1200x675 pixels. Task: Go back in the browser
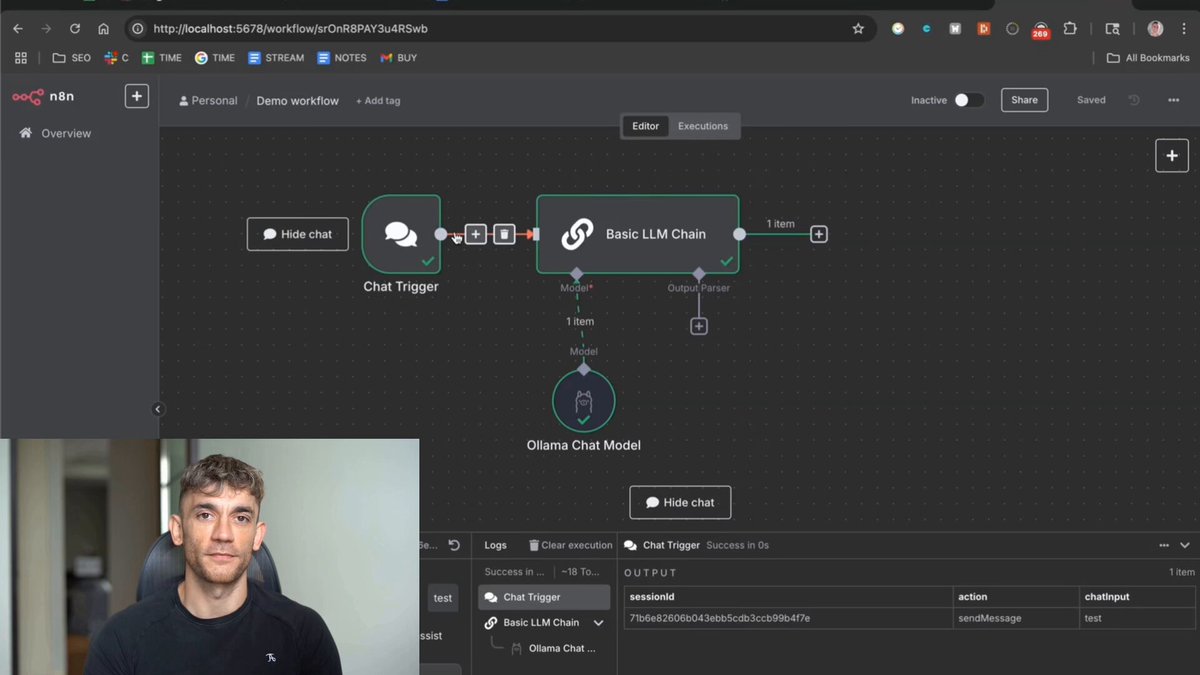tap(18, 29)
